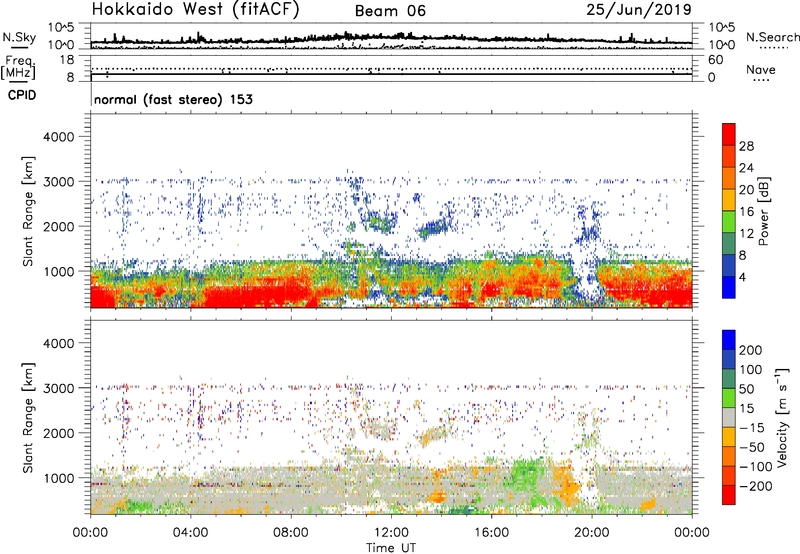The width and height of the screenshot is (800, 554).
Task: Click the '1000' tick in velocity panel
Action: pos(59,478)
